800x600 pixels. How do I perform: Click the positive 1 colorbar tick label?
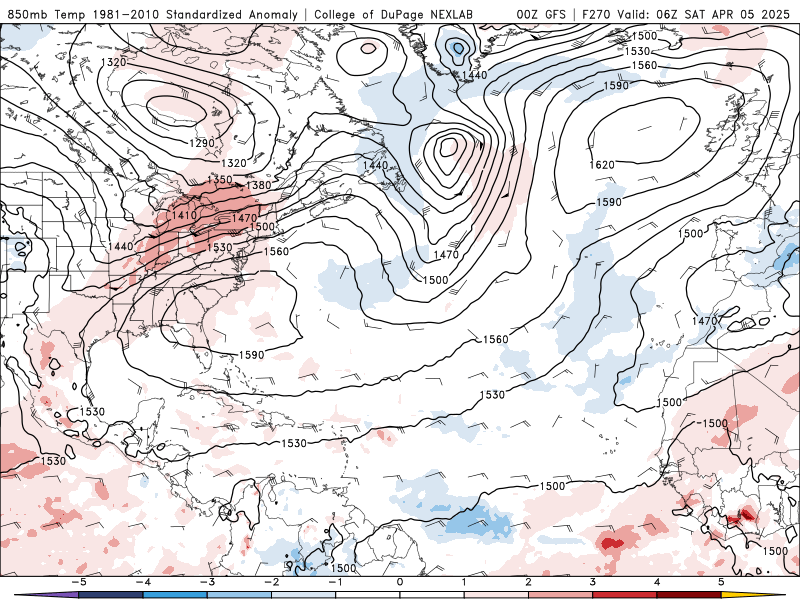(464, 582)
